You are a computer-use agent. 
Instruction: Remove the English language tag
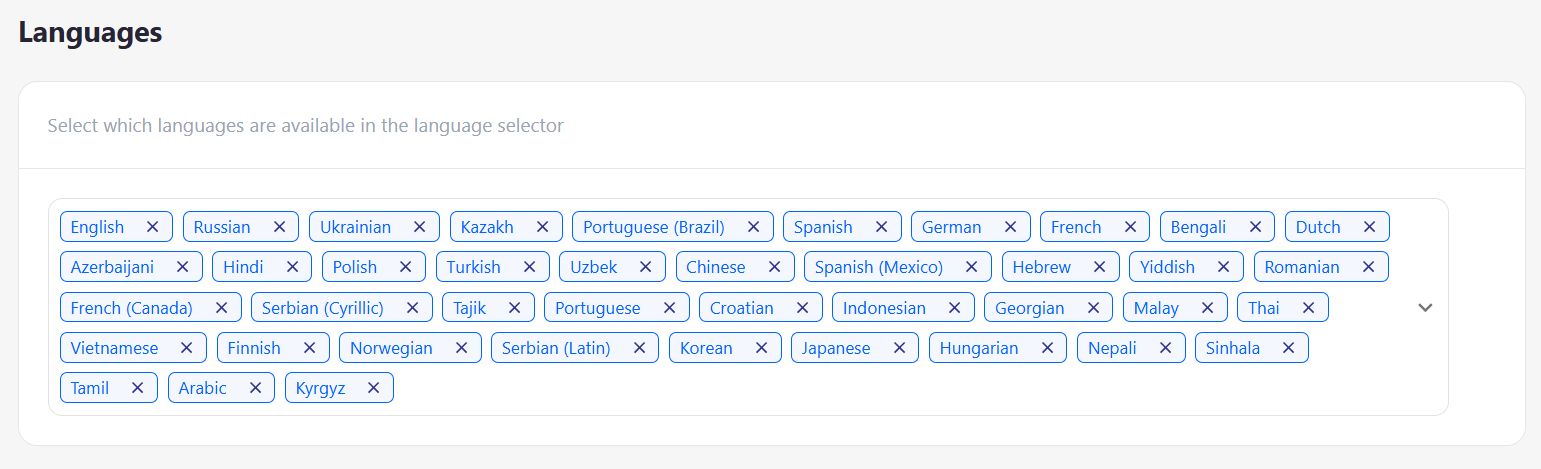tap(152, 227)
